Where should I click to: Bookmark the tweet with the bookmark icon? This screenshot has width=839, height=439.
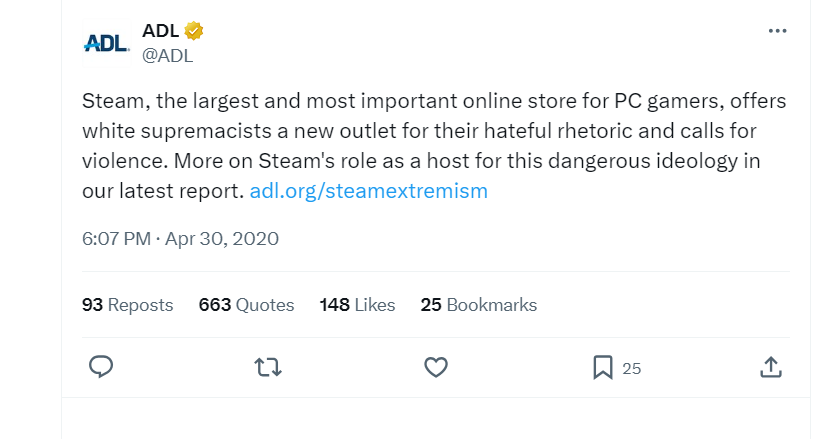[602, 368]
